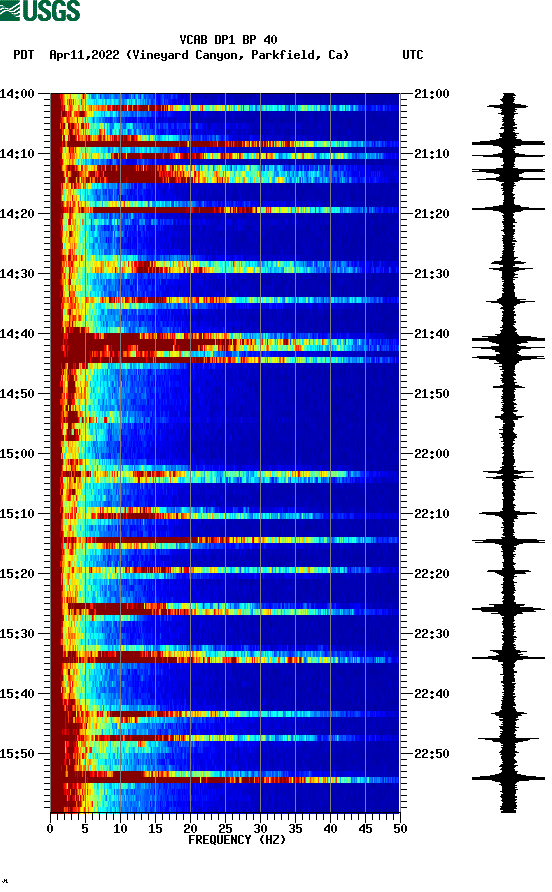This screenshot has width=552, height=892.
Task: Click the USGS logo
Action: 40,10
